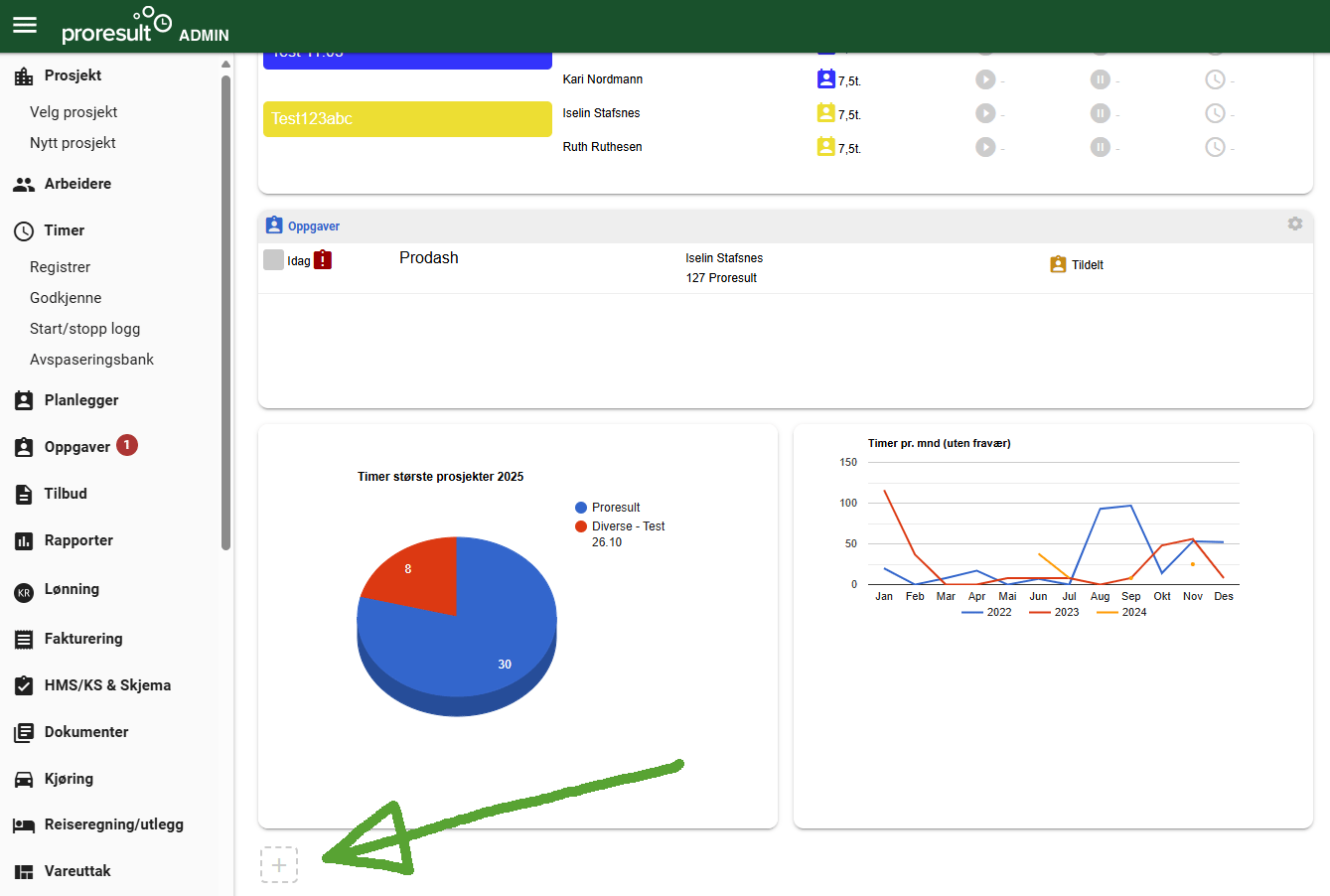Screen dimensions: 1330x896
Task: Pause timer for Iselin Stafsnes
Action: point(1101,114)
